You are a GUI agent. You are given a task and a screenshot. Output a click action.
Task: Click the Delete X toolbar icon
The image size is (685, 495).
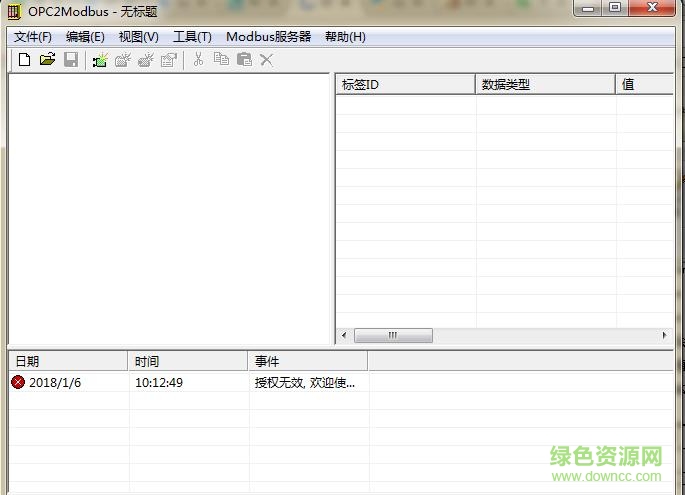[x=266, y=60]
